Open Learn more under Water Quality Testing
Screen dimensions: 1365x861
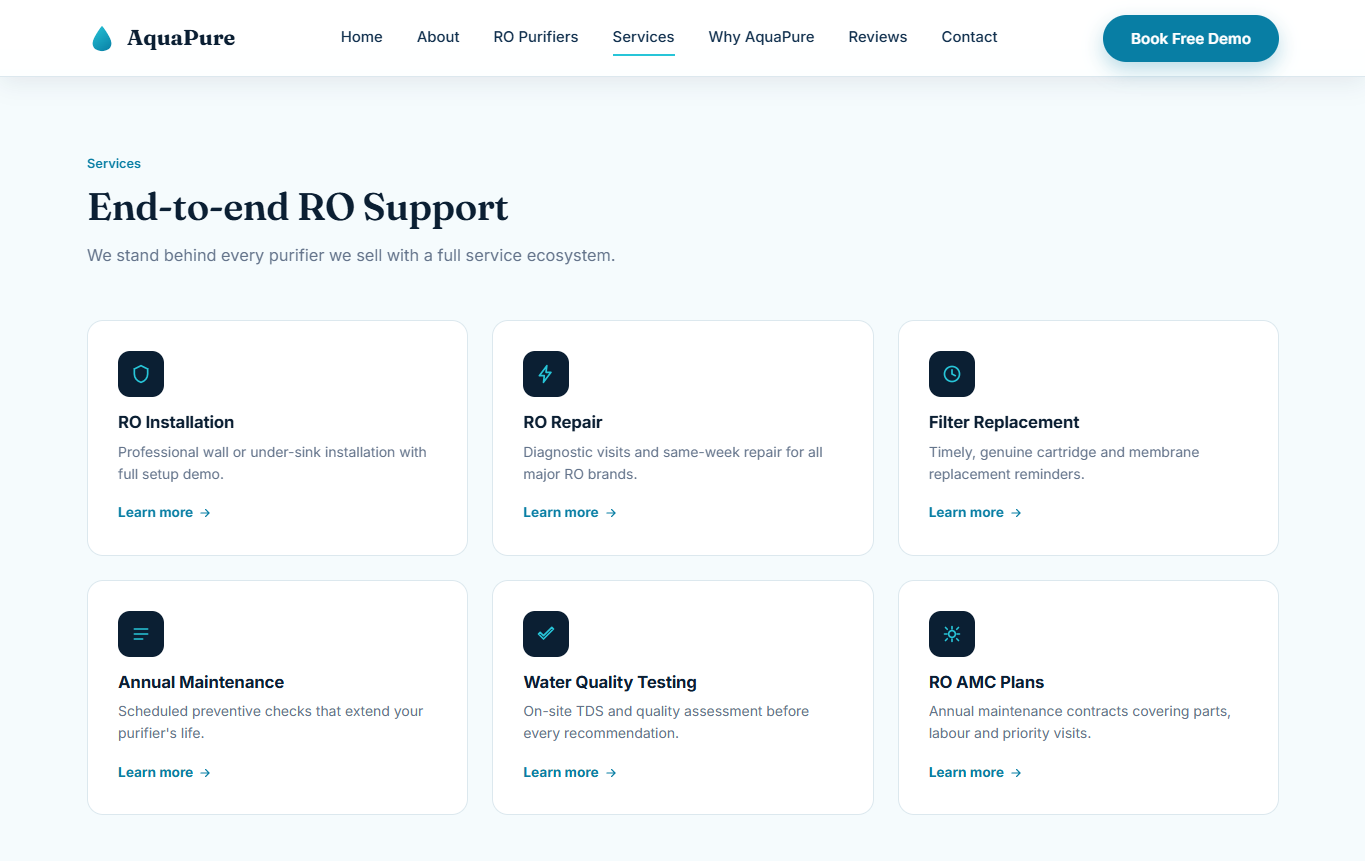tap(570, 772)
